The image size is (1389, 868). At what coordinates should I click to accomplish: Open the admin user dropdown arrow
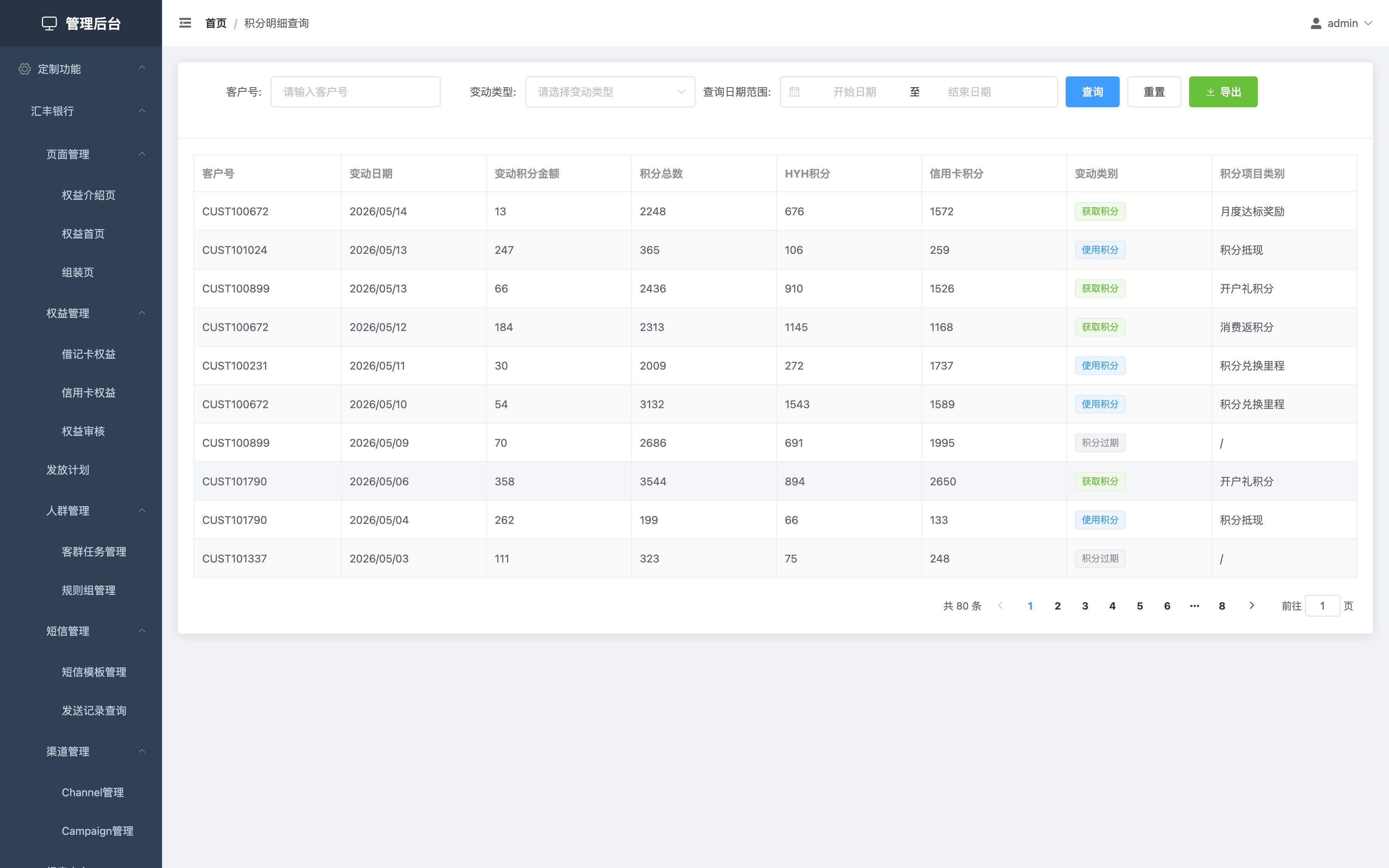click(x=1368, y=24)
